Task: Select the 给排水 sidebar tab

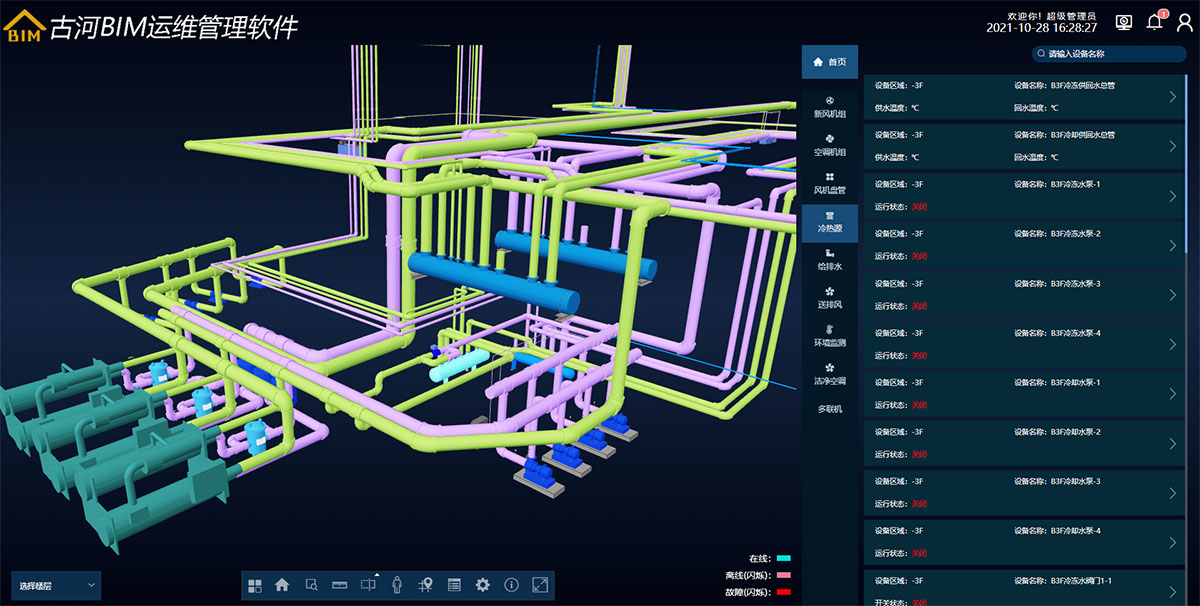Action: (x=829, y=260)
